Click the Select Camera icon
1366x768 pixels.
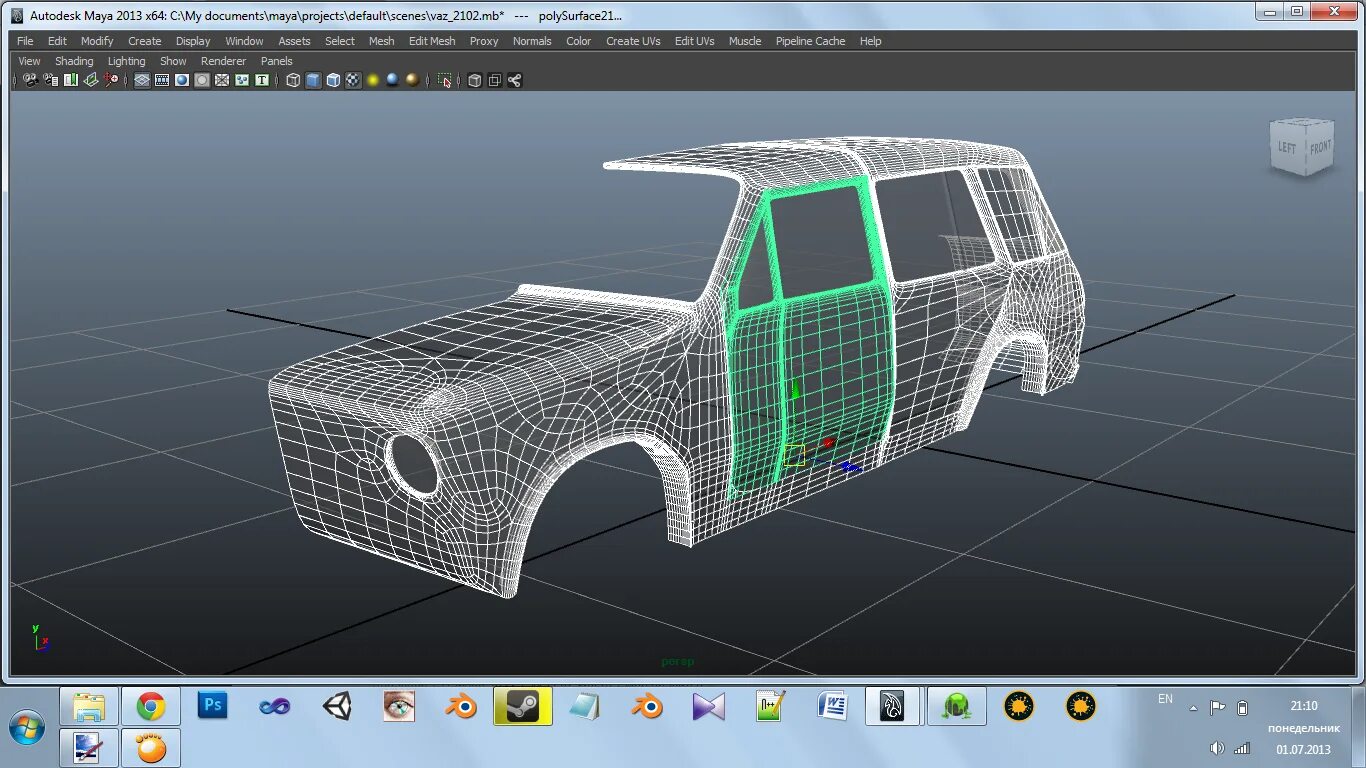(30, 80)
